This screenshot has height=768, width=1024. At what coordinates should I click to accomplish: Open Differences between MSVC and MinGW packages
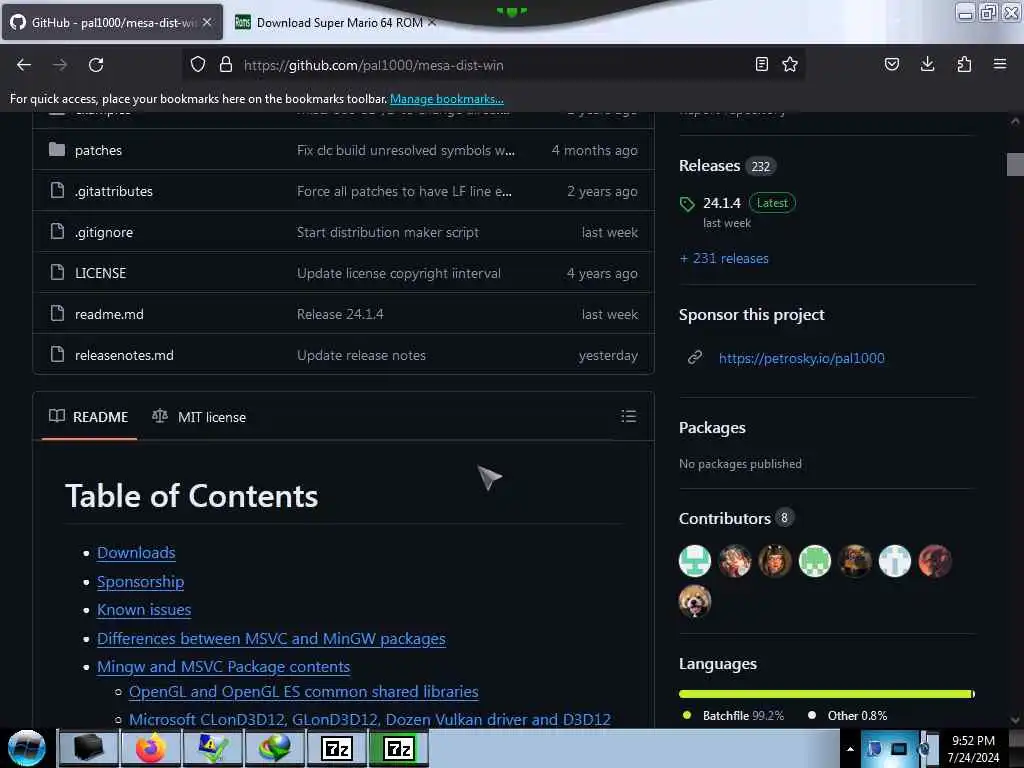[271, 638]
